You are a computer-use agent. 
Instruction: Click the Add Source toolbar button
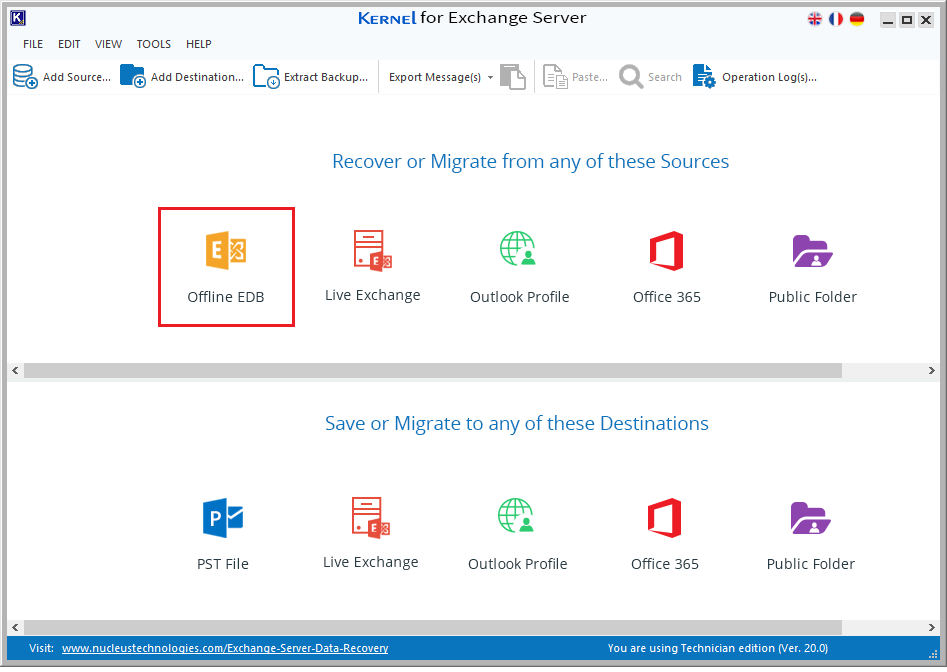click(x=62, y=77)
